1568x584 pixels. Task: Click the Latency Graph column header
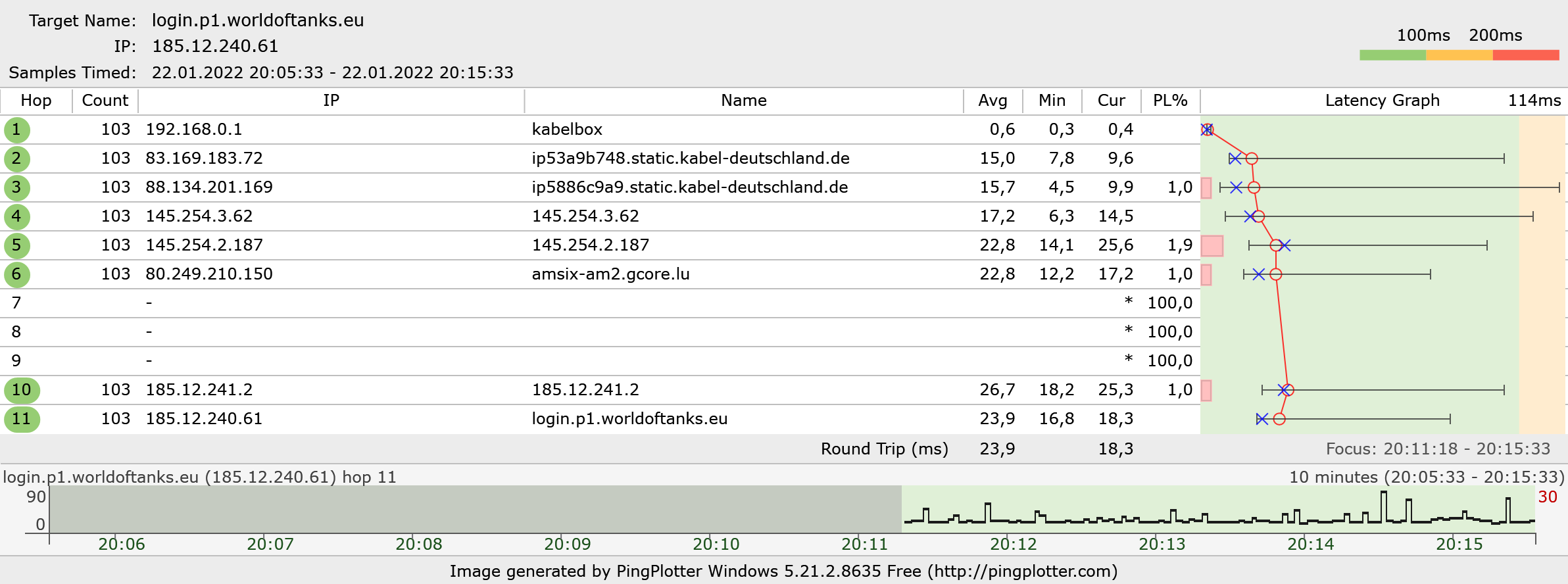[1383, 101]
